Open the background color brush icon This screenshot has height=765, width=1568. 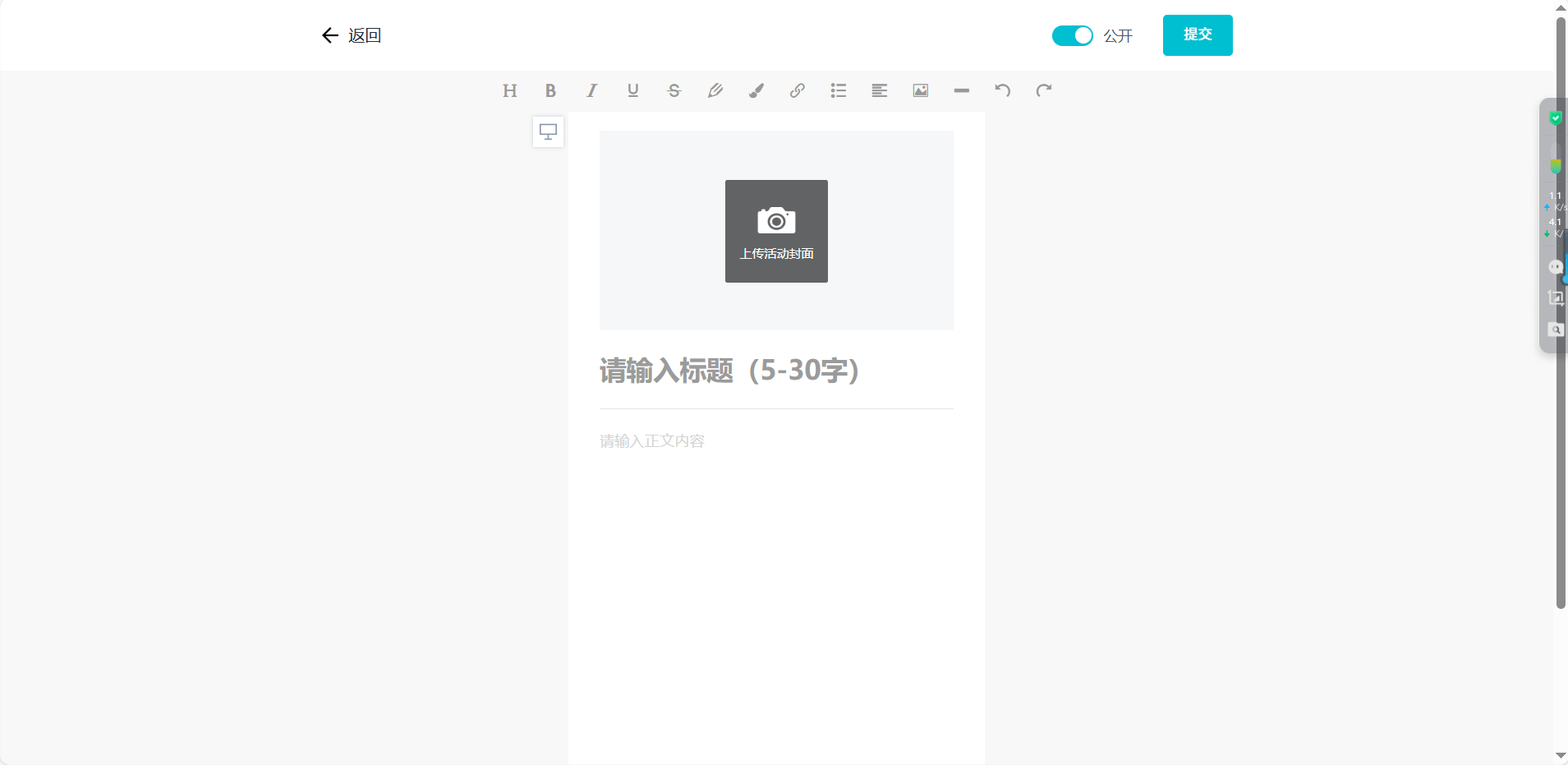pyautogui.click(x=756, y=90)
